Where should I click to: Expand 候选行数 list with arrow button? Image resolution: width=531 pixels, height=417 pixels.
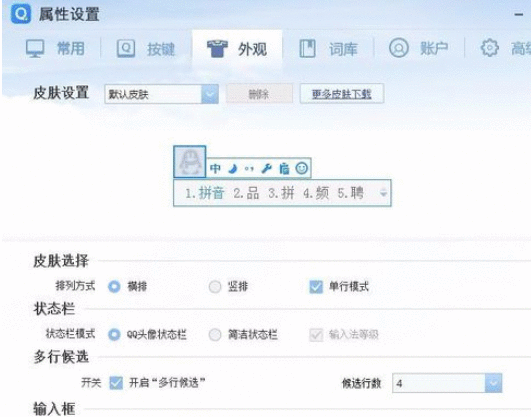[x=493, y=383]
